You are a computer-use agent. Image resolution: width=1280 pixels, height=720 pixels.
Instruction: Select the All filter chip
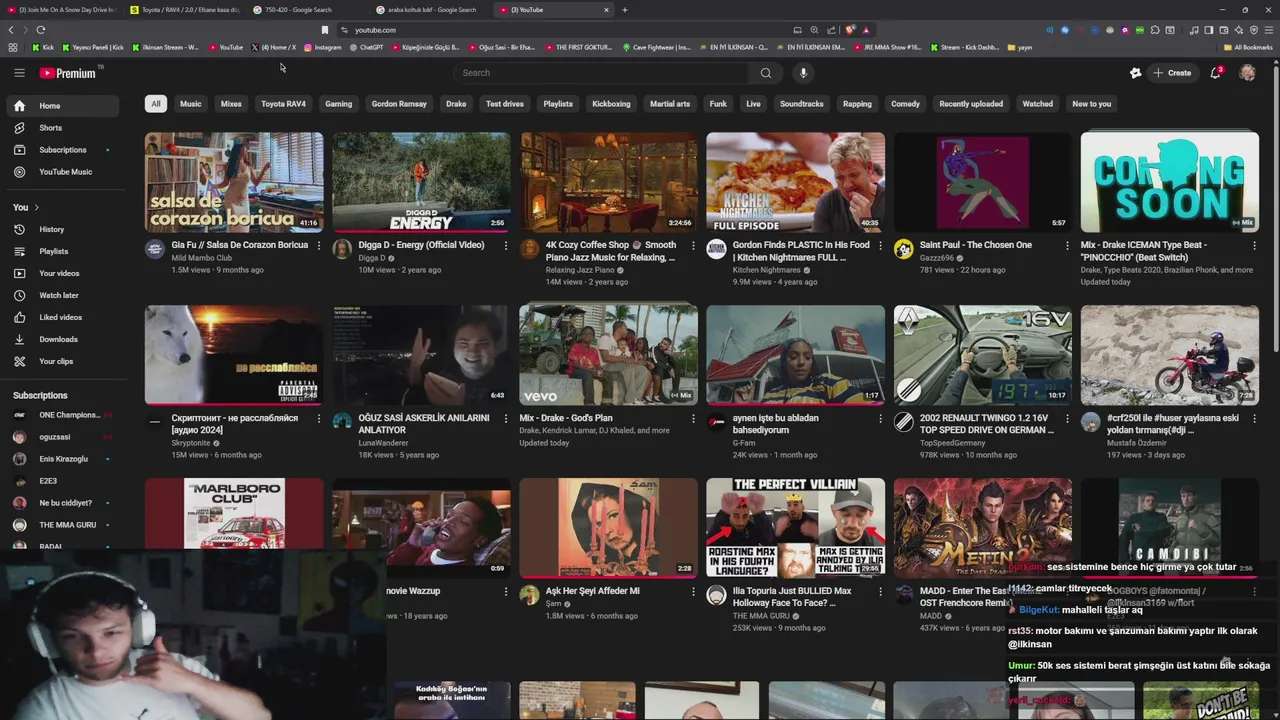(x=155, y=104)
